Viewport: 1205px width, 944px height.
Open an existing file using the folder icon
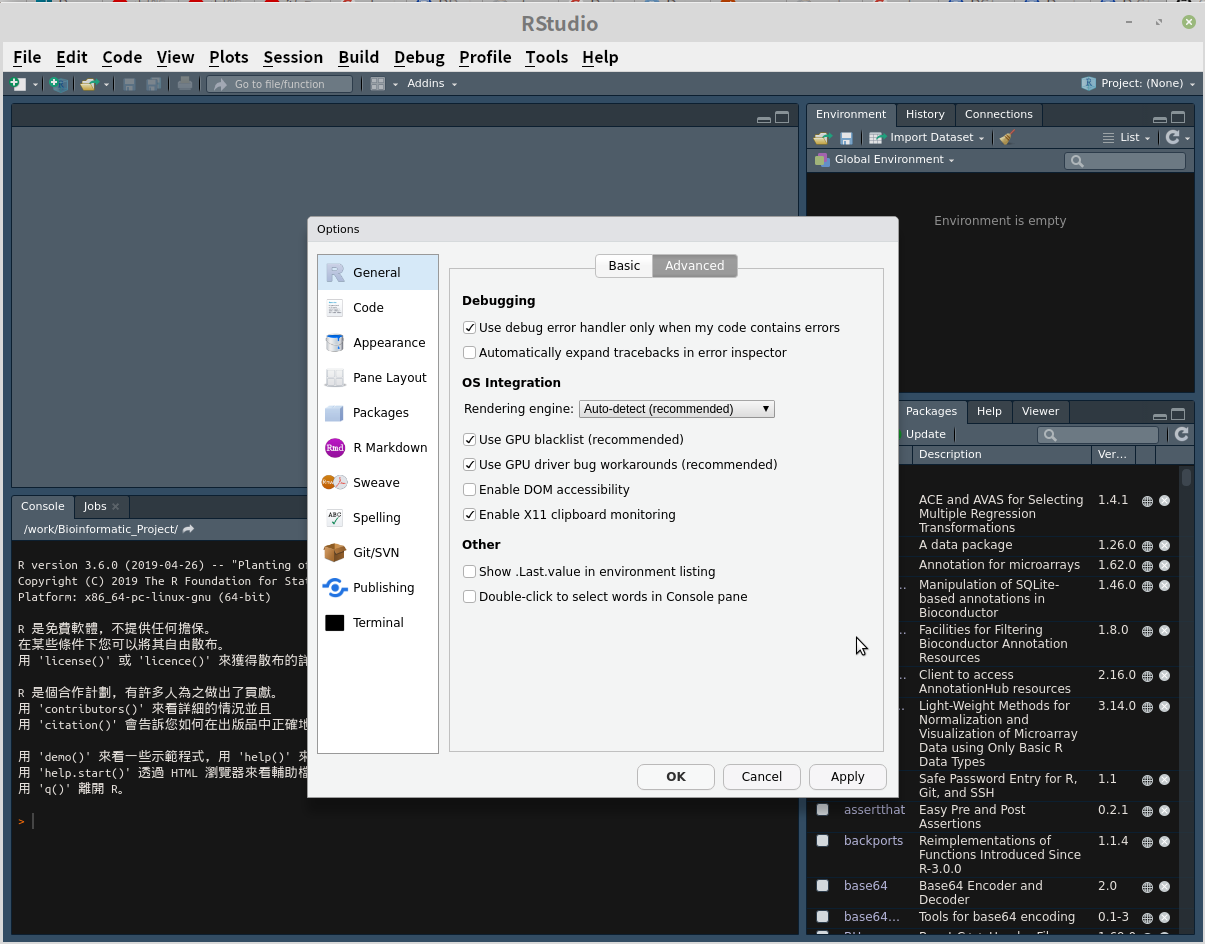tap(88, 83)
